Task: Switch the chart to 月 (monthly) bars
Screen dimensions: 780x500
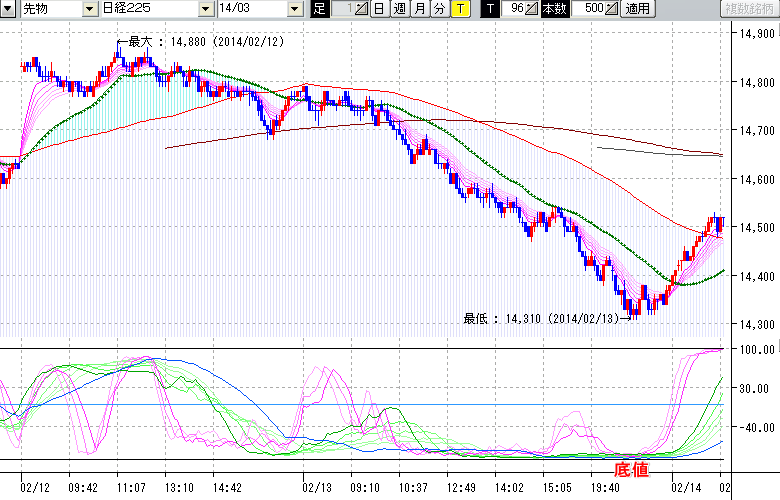Action: pyautogui.click(x=419, y=9)
